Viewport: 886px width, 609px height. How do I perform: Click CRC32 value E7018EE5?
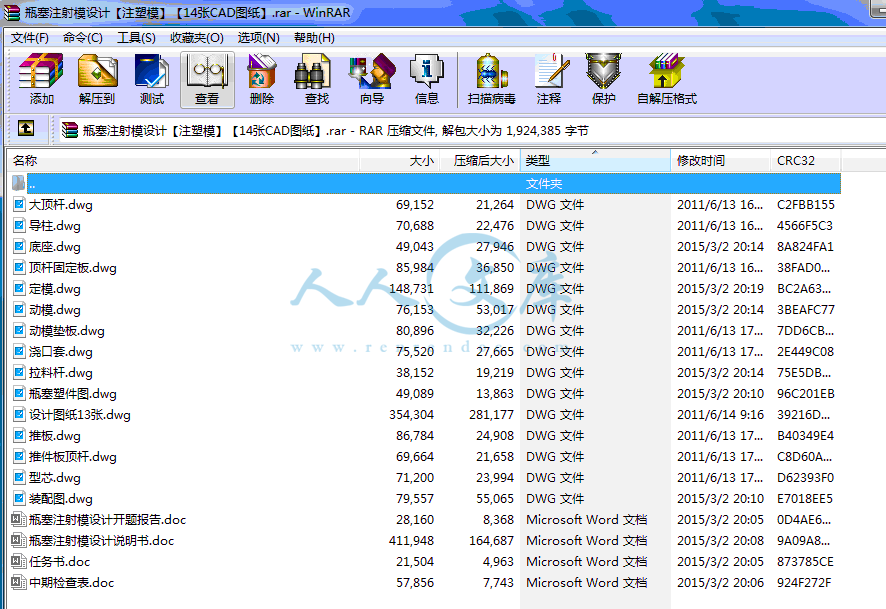[805, 498]
